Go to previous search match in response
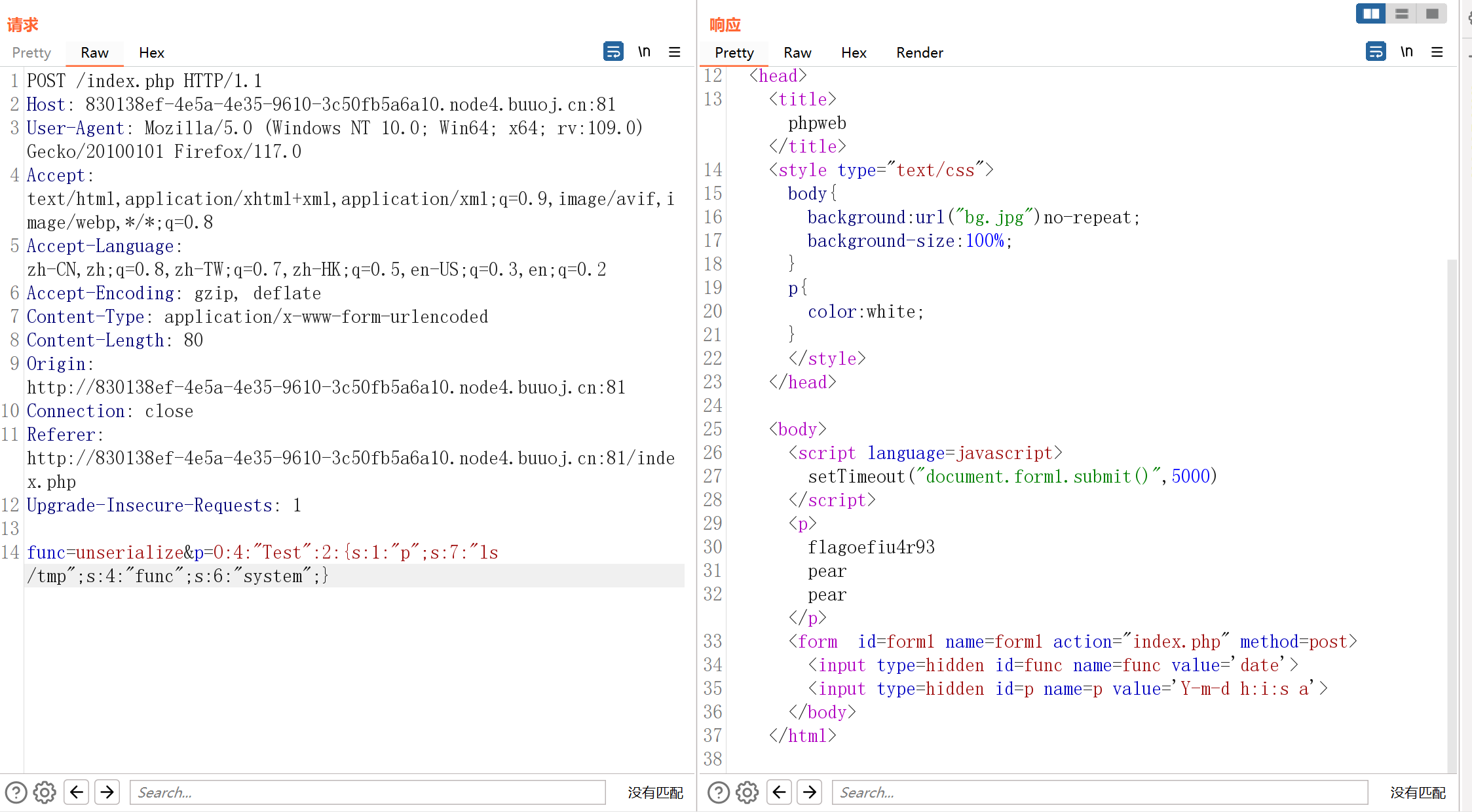The height and width of the screenshot is (812, 1472). click(x=779, y=792)
